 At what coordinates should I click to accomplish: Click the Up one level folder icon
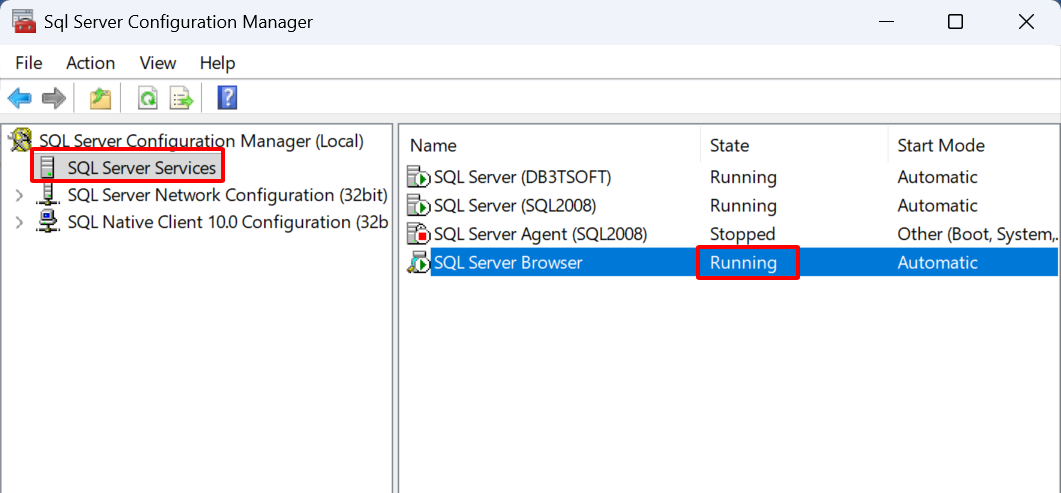tap(100, 98)
